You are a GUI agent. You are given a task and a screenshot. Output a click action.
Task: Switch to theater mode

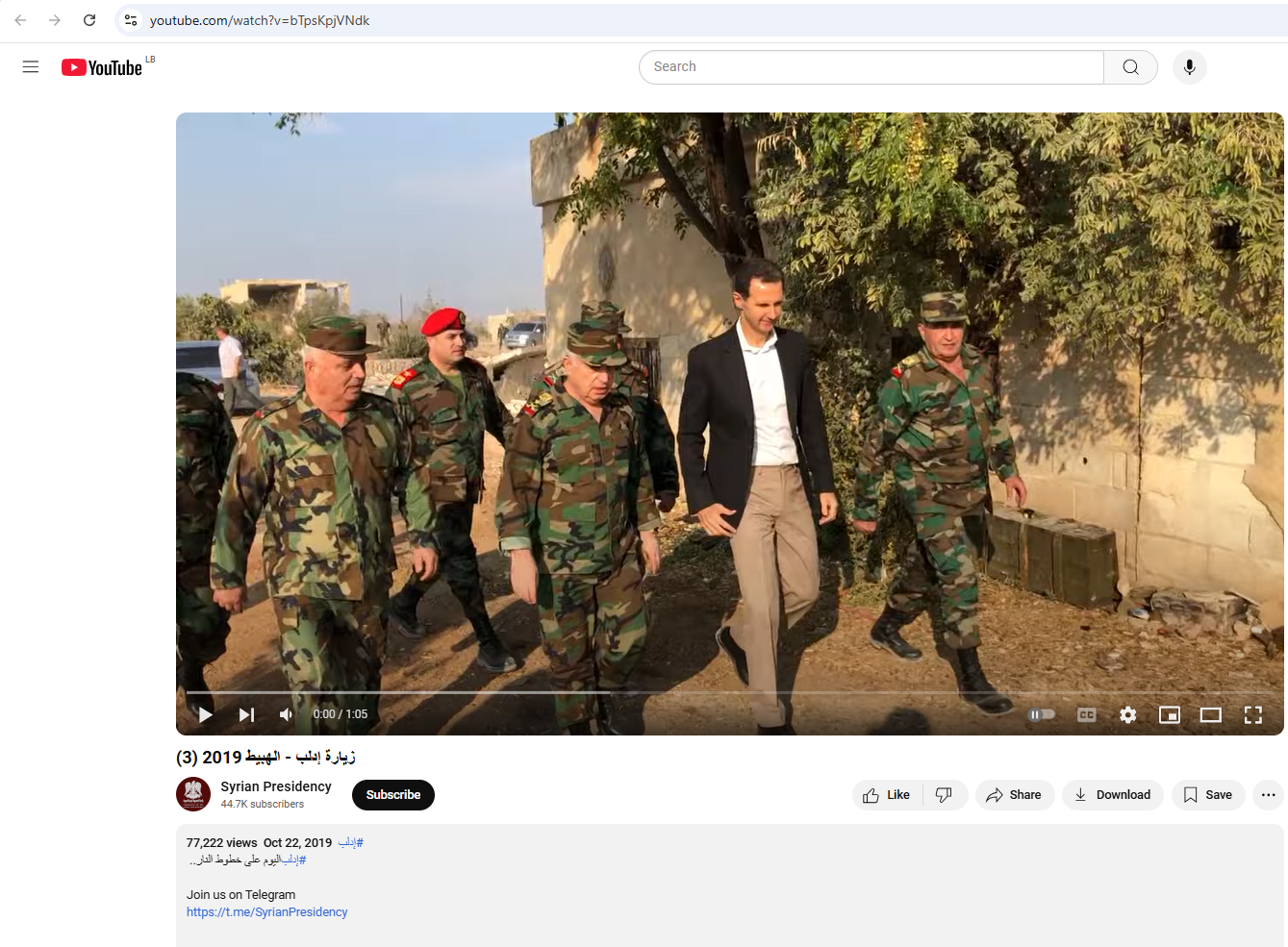[x=1210, y=714]
